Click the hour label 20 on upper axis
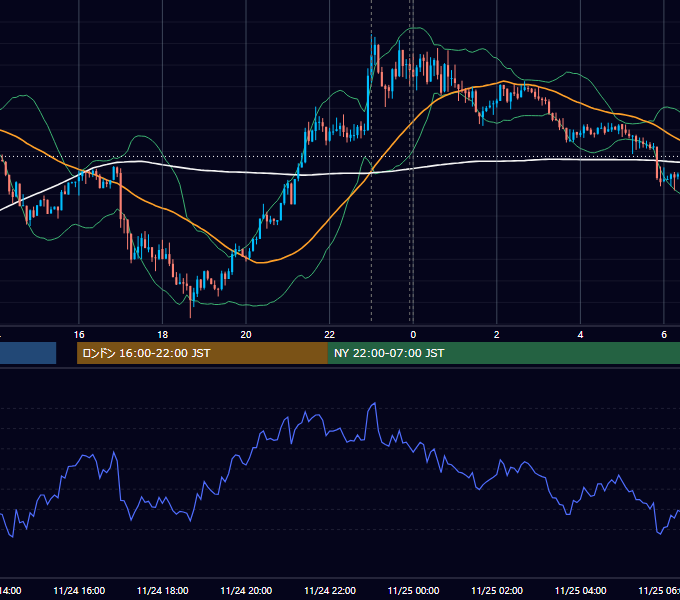Viewport: 680px width, 600px height. click(246, 335)
